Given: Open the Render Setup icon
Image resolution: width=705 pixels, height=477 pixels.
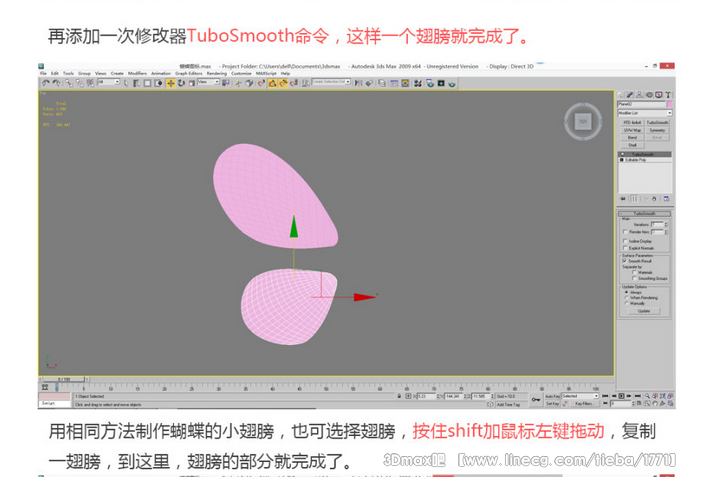Looking at the screenshot, I should [x=430, y=83].
